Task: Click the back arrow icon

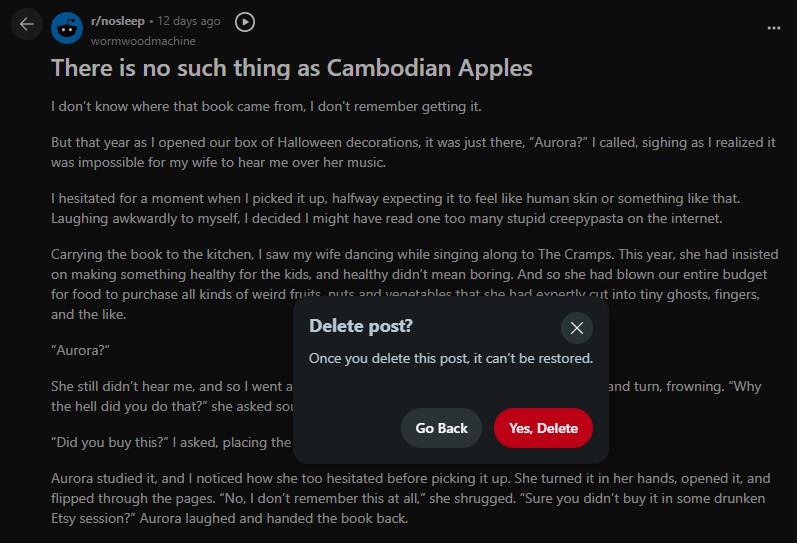Action: click(27, 24)
